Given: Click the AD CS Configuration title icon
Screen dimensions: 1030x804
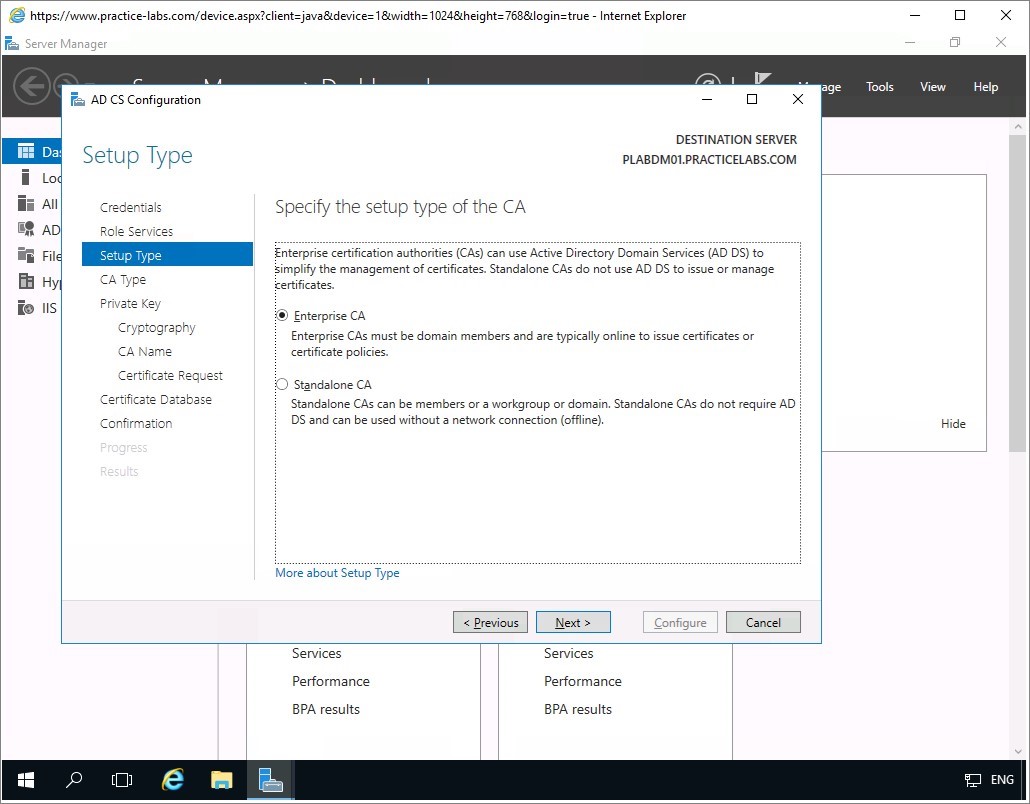Looking at the screenshot, I should (x=78, y=100).
